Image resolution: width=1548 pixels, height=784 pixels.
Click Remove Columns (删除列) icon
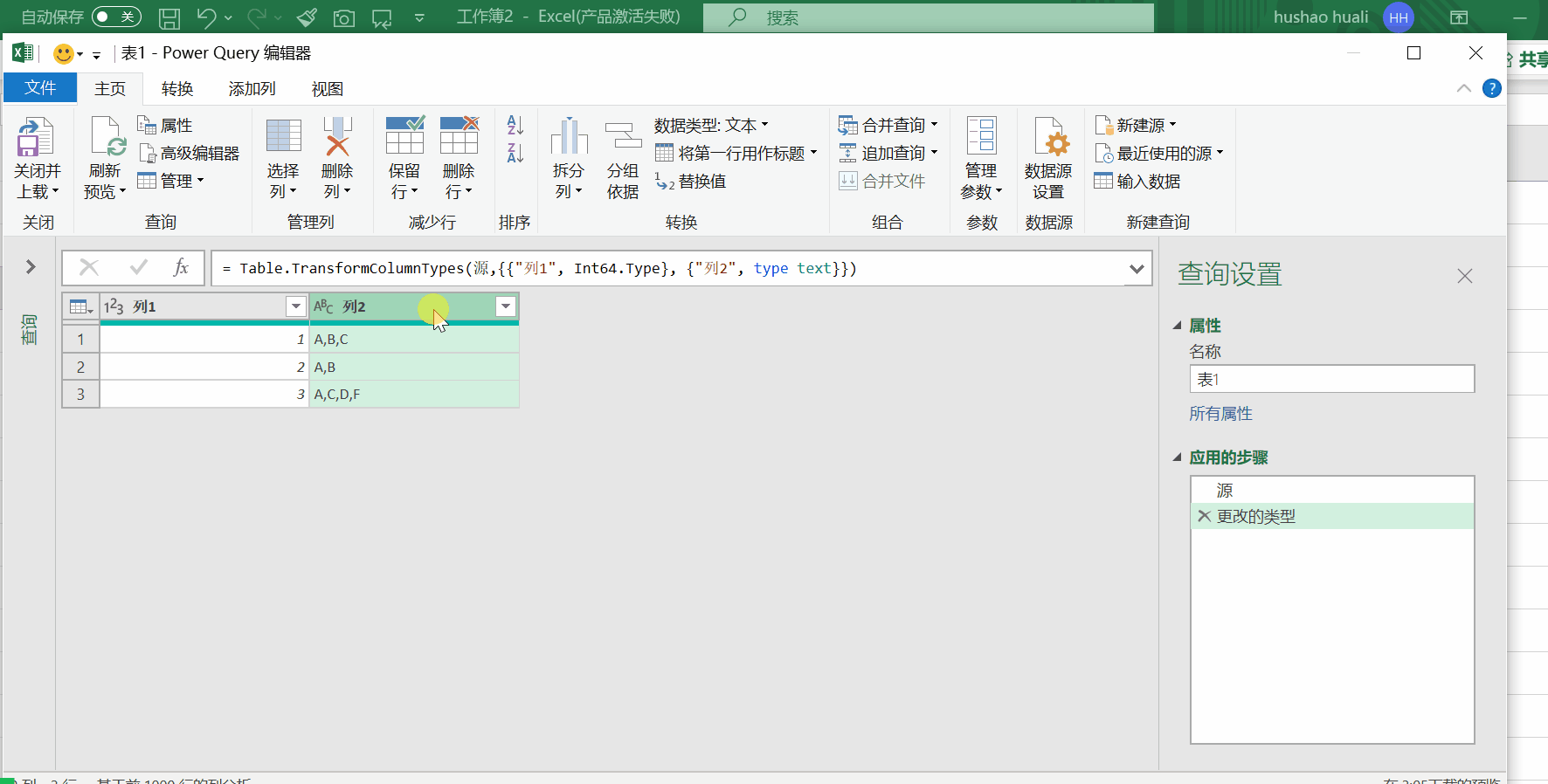click(337, 137)
